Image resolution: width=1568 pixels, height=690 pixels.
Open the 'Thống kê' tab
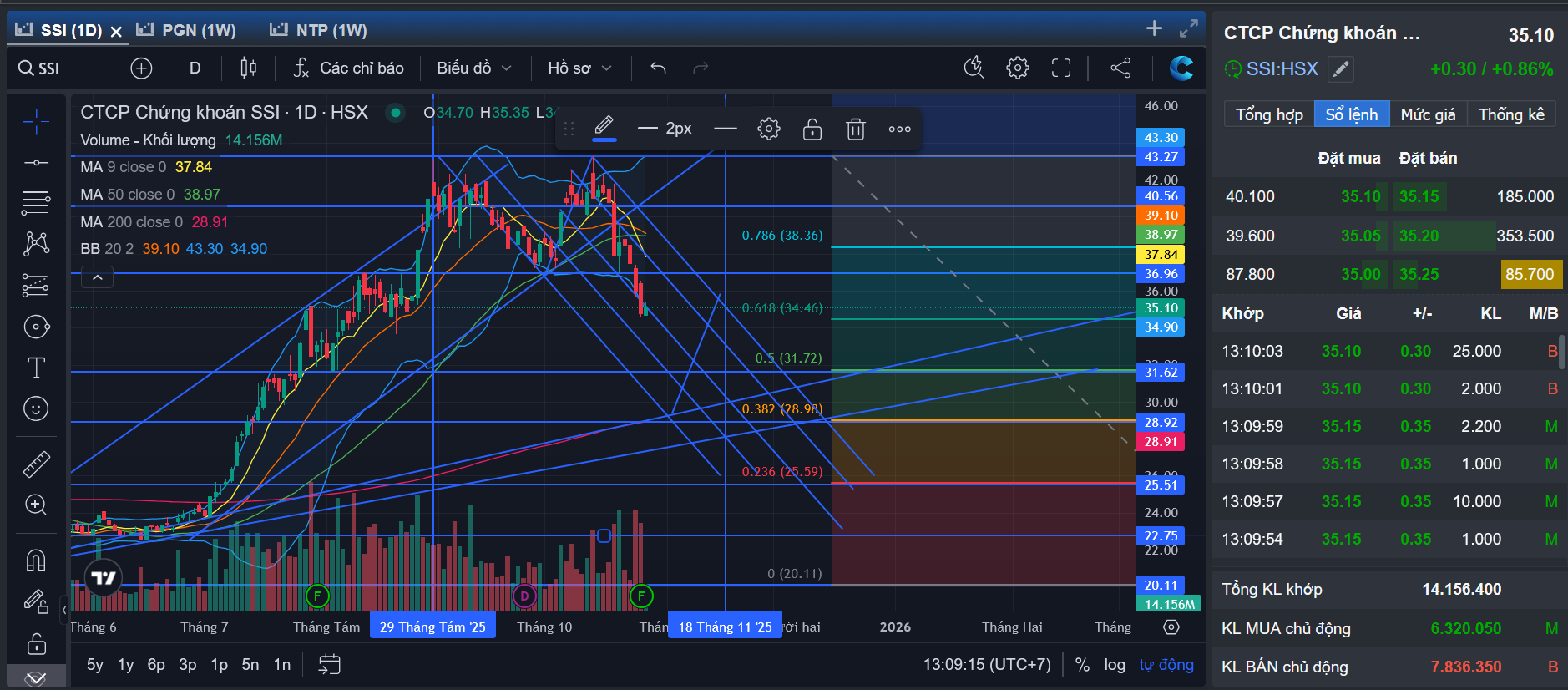pos(1511,114)
